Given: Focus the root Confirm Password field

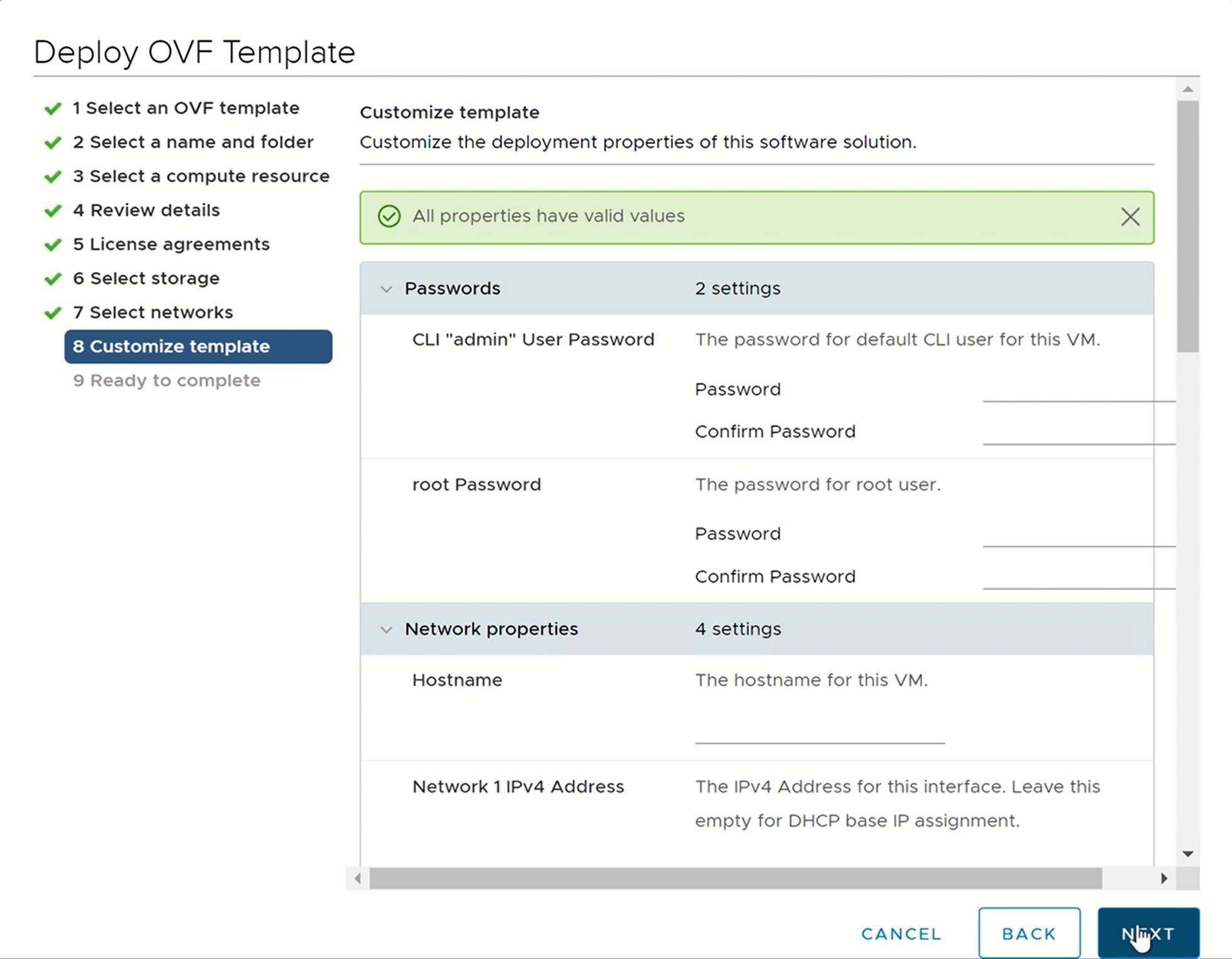Looking at the screenshot, I should [1078, 577].
